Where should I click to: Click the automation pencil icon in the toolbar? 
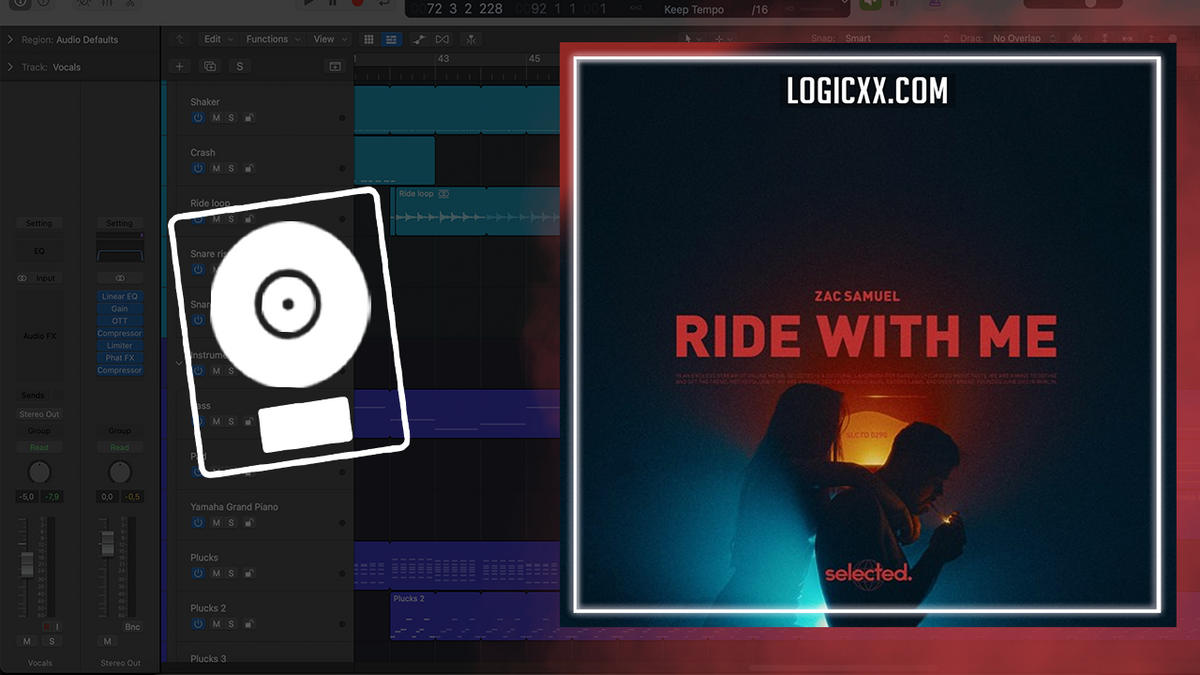pos(420,39)
